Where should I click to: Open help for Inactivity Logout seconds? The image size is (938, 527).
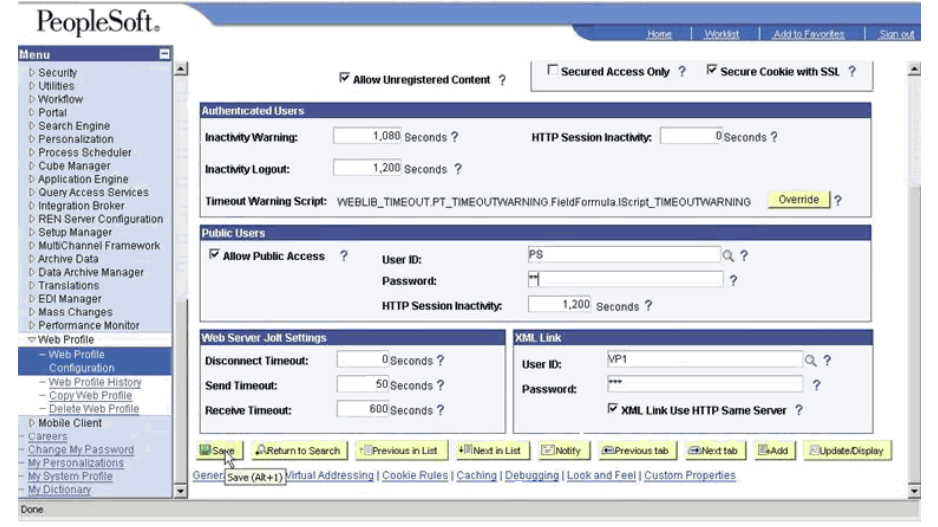tap(458, 169)
